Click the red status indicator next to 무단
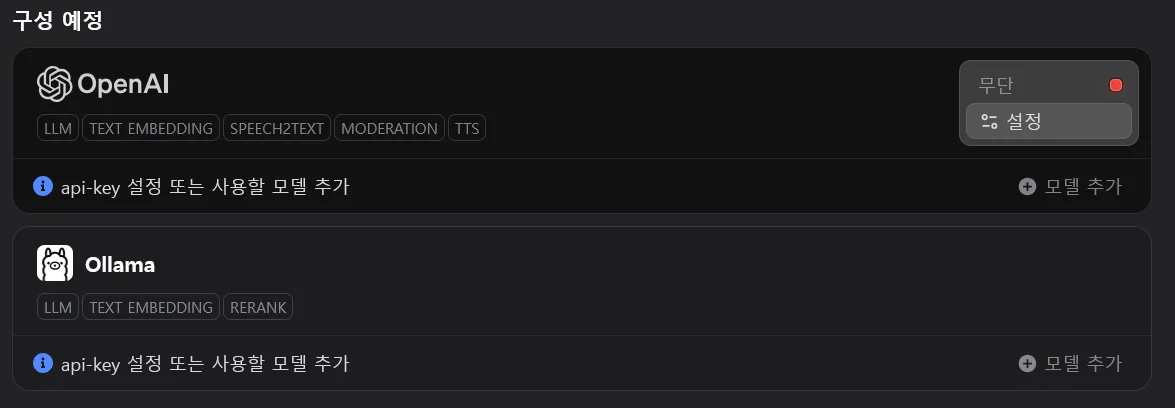This screenshot has height=408, width=1175. click(x=1116, y=85)
